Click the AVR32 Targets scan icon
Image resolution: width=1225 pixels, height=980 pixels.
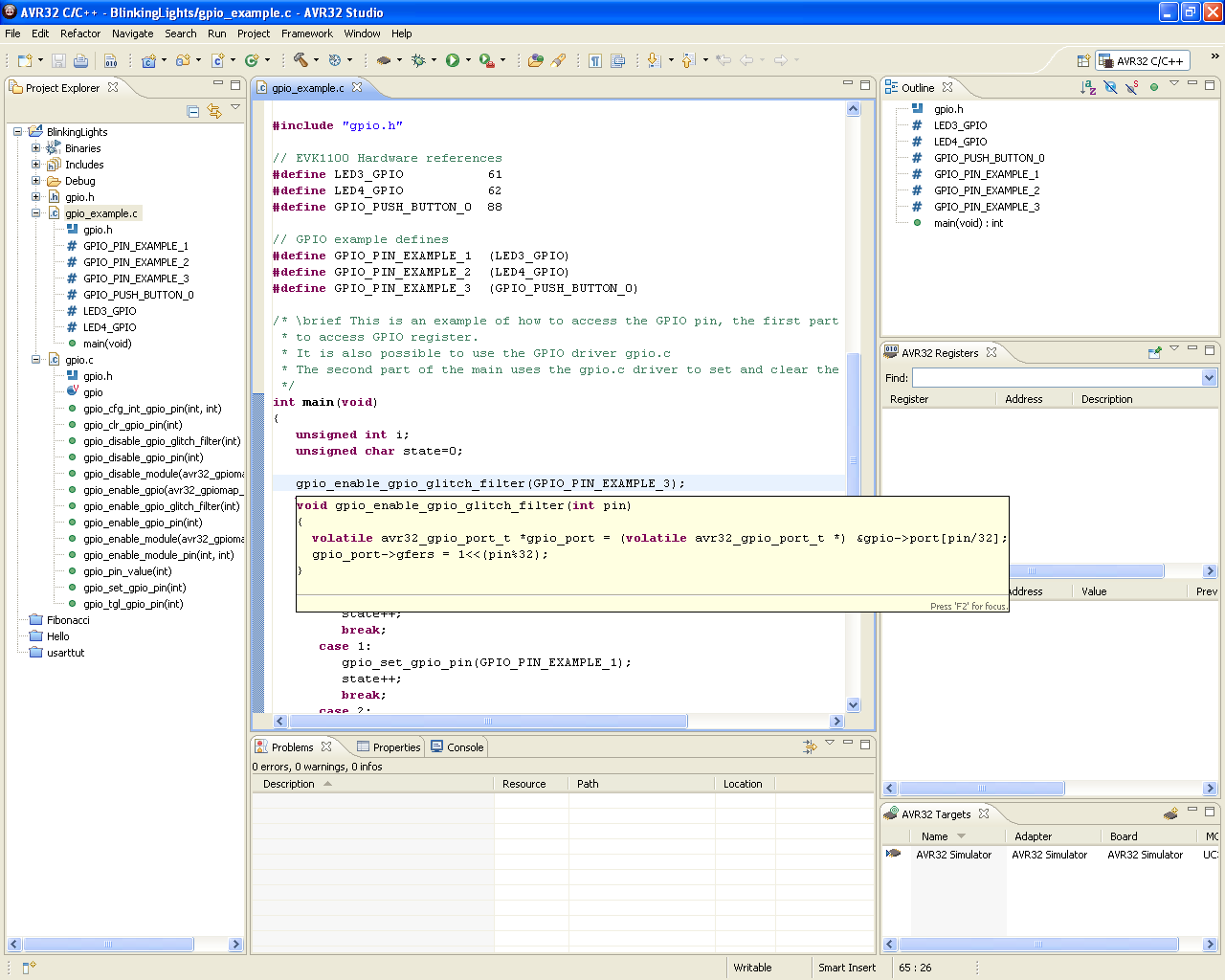tap(1170, 813)
